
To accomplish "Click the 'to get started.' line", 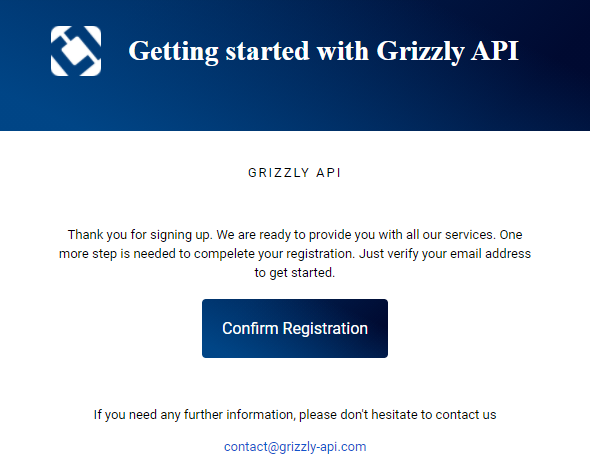I will tap(295, 272).
